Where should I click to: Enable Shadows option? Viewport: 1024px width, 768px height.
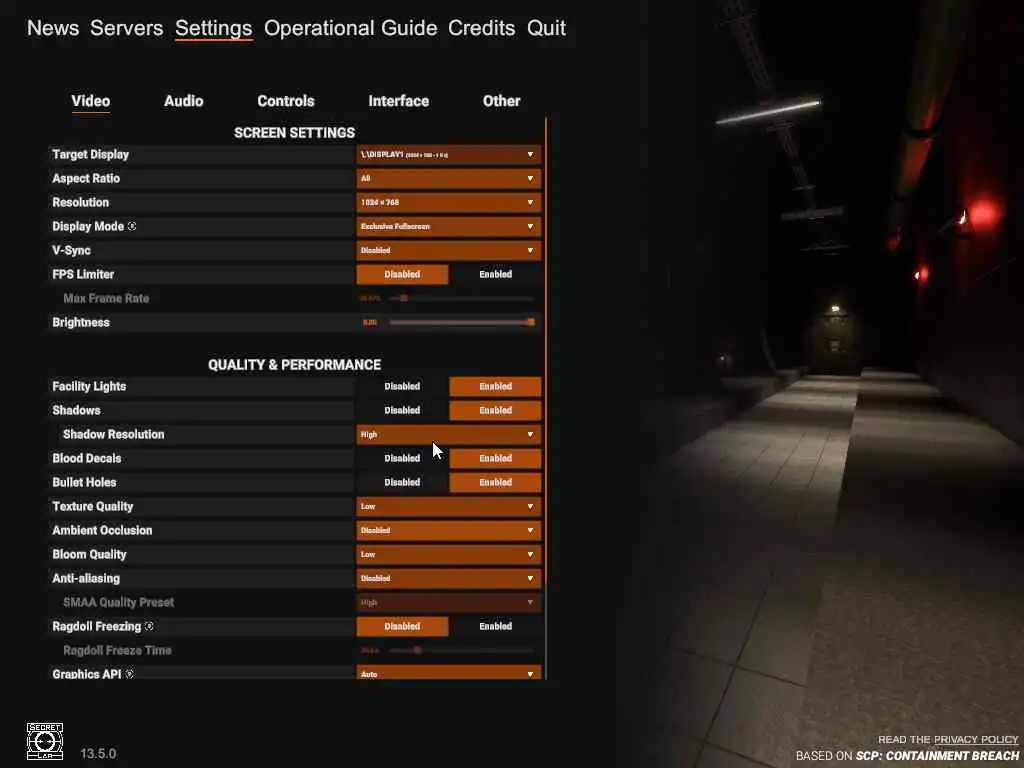coord(495,410)
